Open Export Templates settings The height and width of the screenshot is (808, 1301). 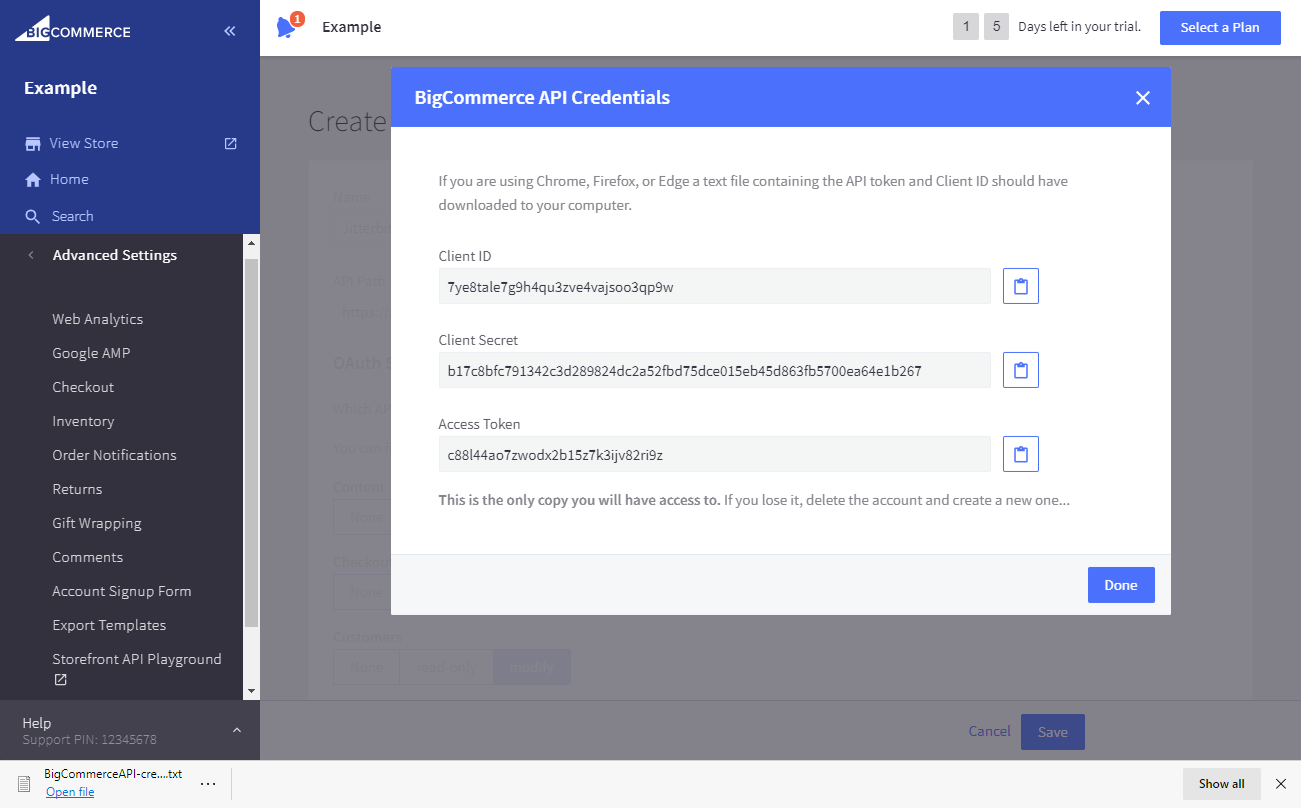coord(109,625)
